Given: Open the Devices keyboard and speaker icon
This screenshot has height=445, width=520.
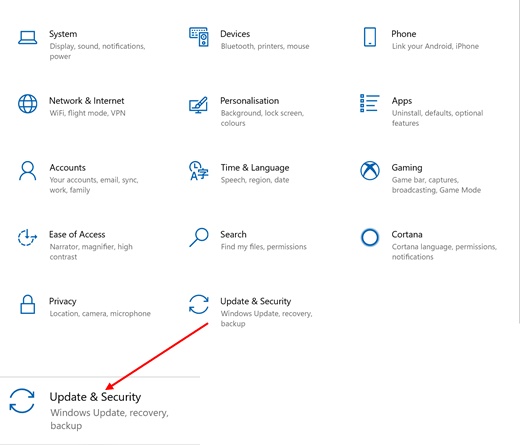Looking at the screenshot, I should [199, 37].
